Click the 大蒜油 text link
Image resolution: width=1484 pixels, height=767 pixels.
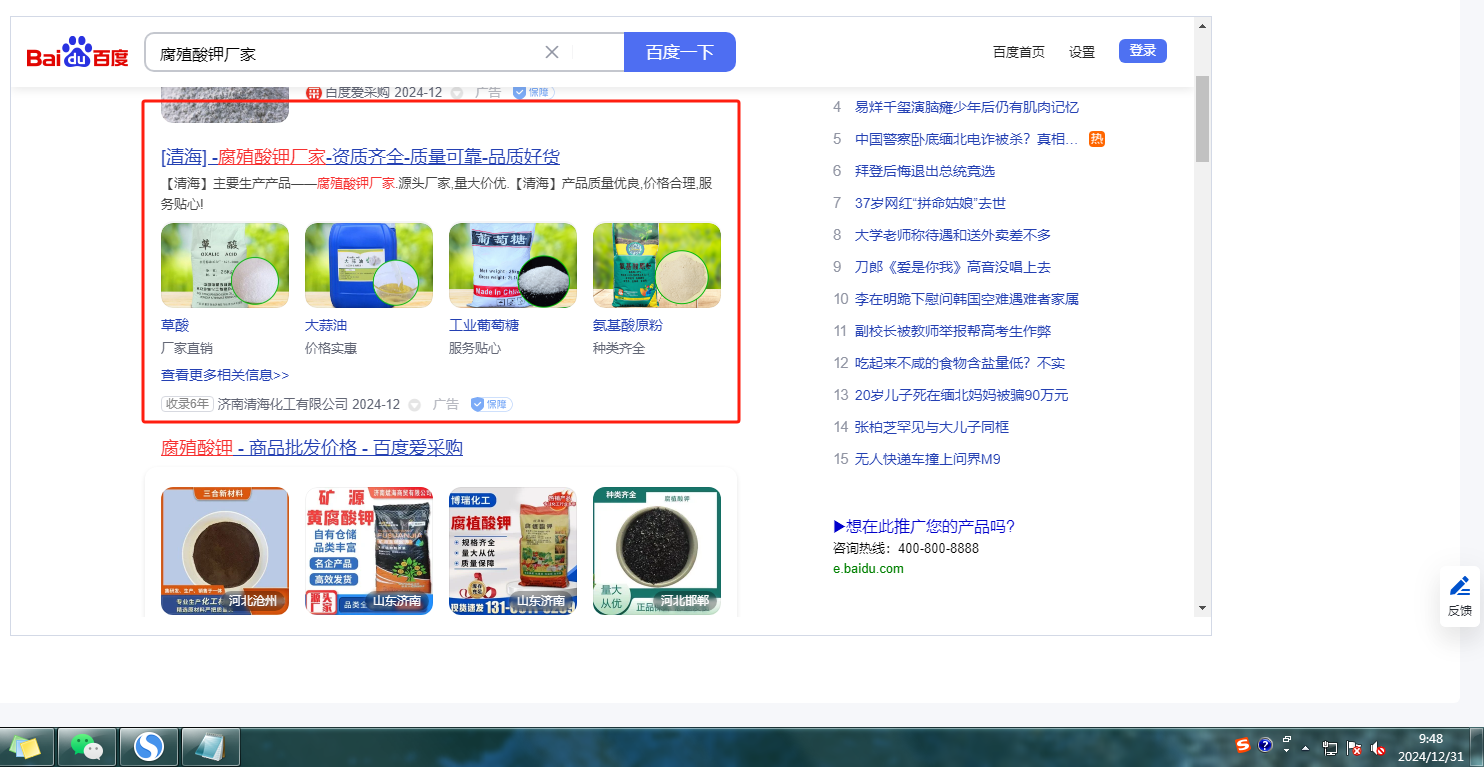(x=326, y=326)
